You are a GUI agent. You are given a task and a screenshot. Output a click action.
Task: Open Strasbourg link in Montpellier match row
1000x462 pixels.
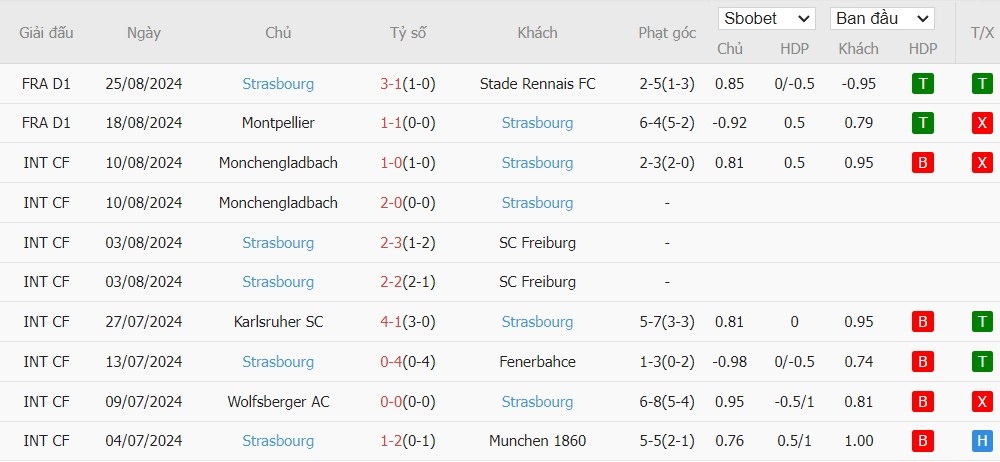[x=537, y=123]
